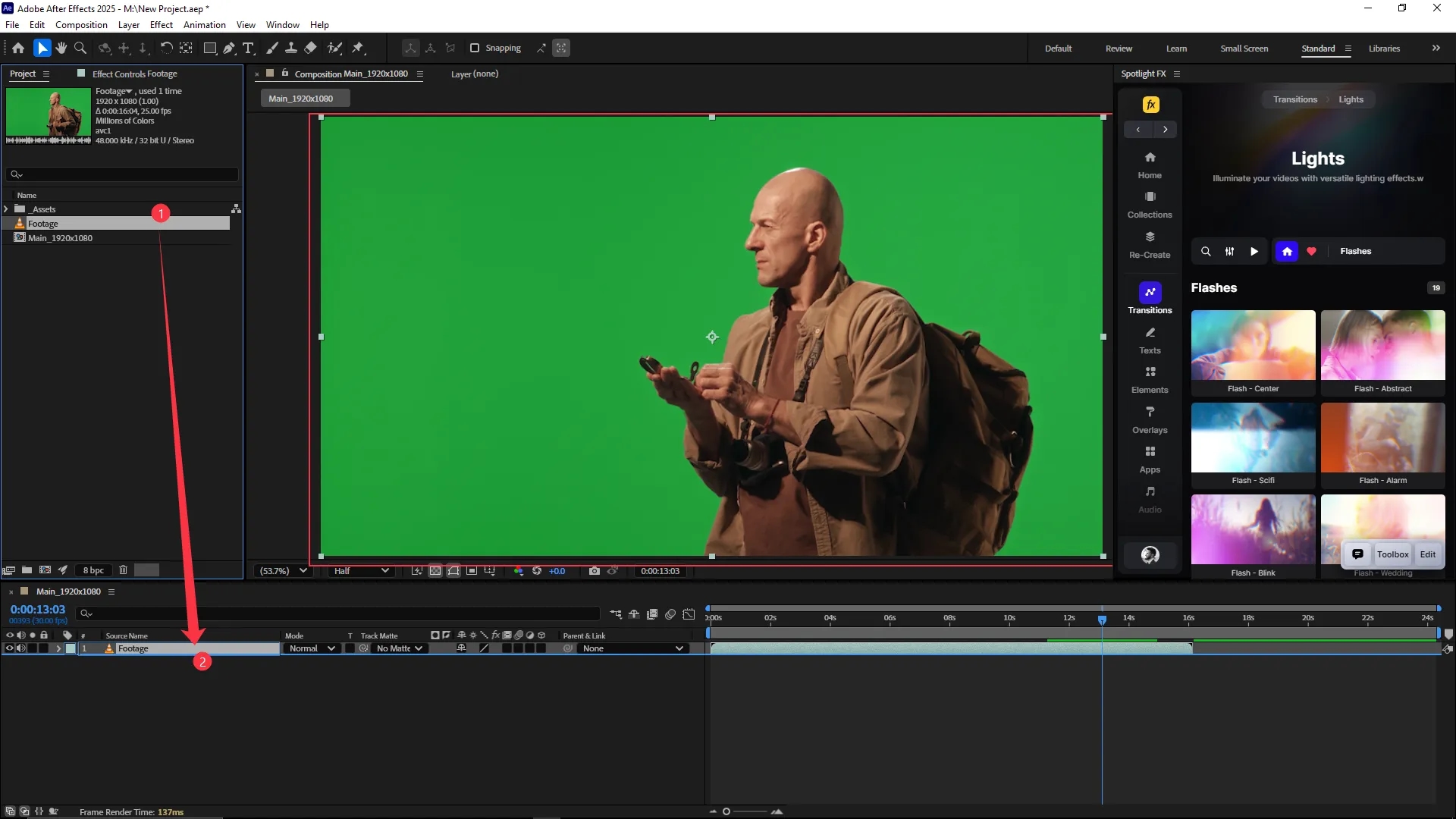Image resolution: width=1456 pixels, height=819 pixels.
Task: Take a snapshot with the camera icon
Action: (595, 571)
